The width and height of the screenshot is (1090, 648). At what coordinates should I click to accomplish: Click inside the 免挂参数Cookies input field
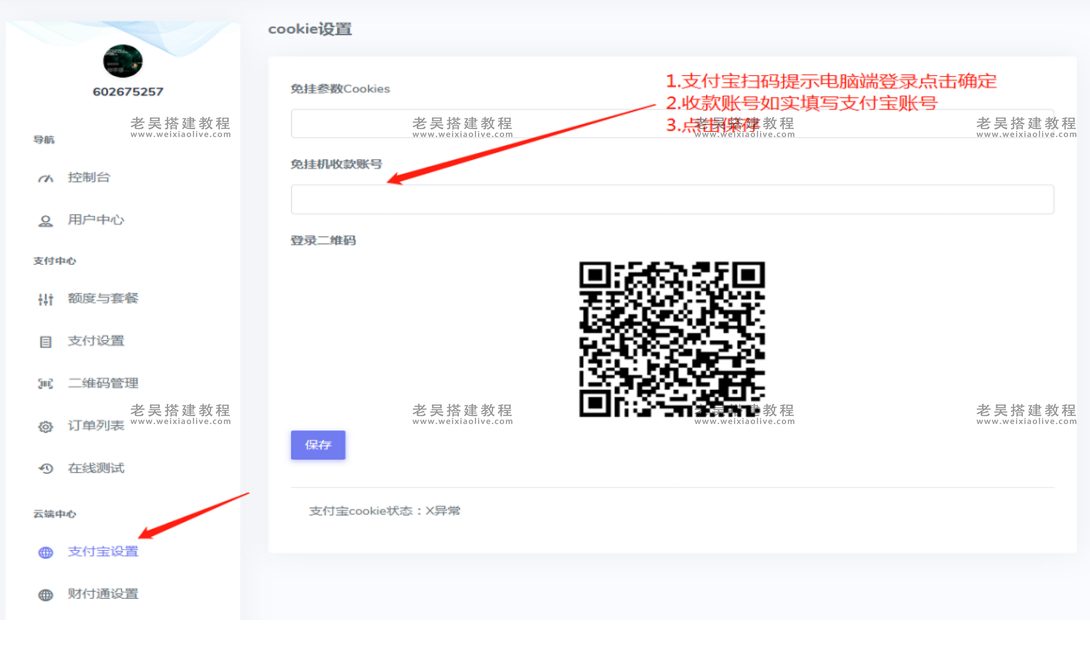[x=670, y=122]
